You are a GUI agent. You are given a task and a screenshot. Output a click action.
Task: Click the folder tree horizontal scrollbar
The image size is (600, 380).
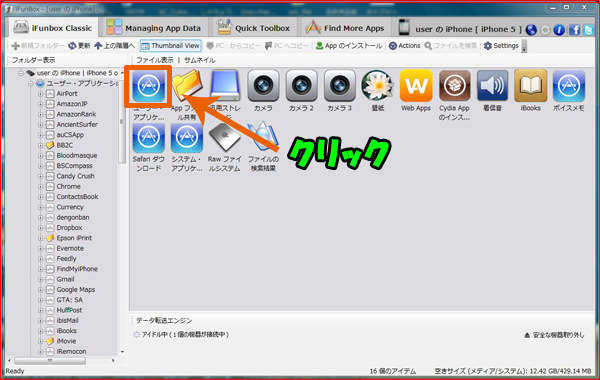pos(50,361)
